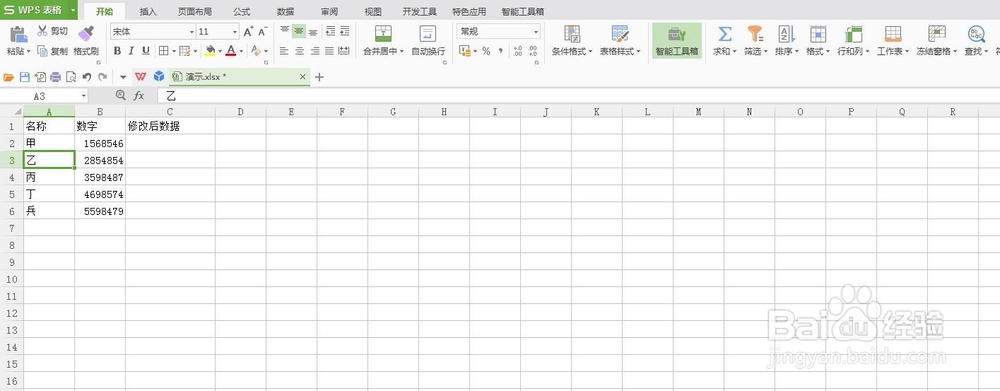Select cell B2 containing 1568546
The image size is (1000, 391).
pyautogui.click(x=100, y=144)
